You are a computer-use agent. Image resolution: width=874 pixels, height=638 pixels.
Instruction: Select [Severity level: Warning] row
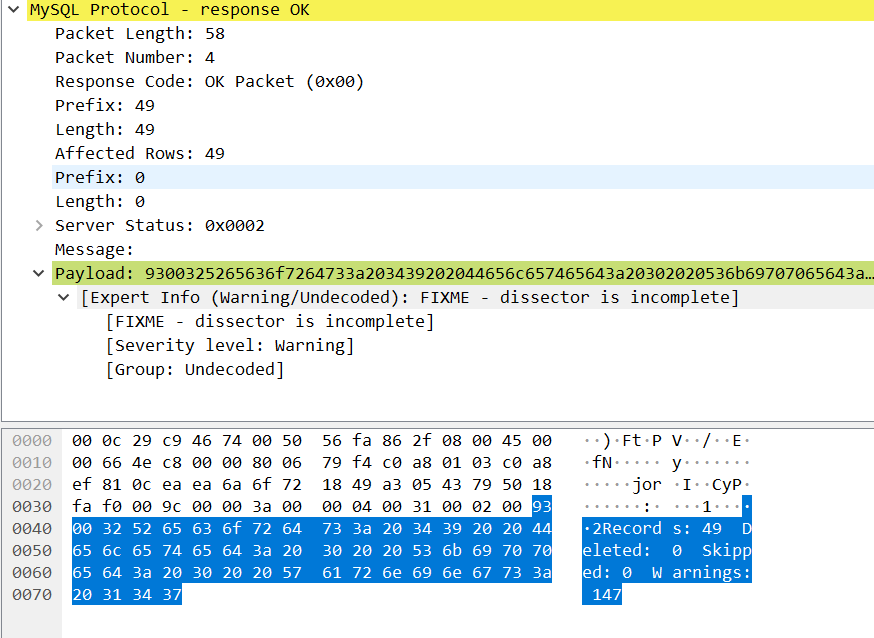[230, 345]
